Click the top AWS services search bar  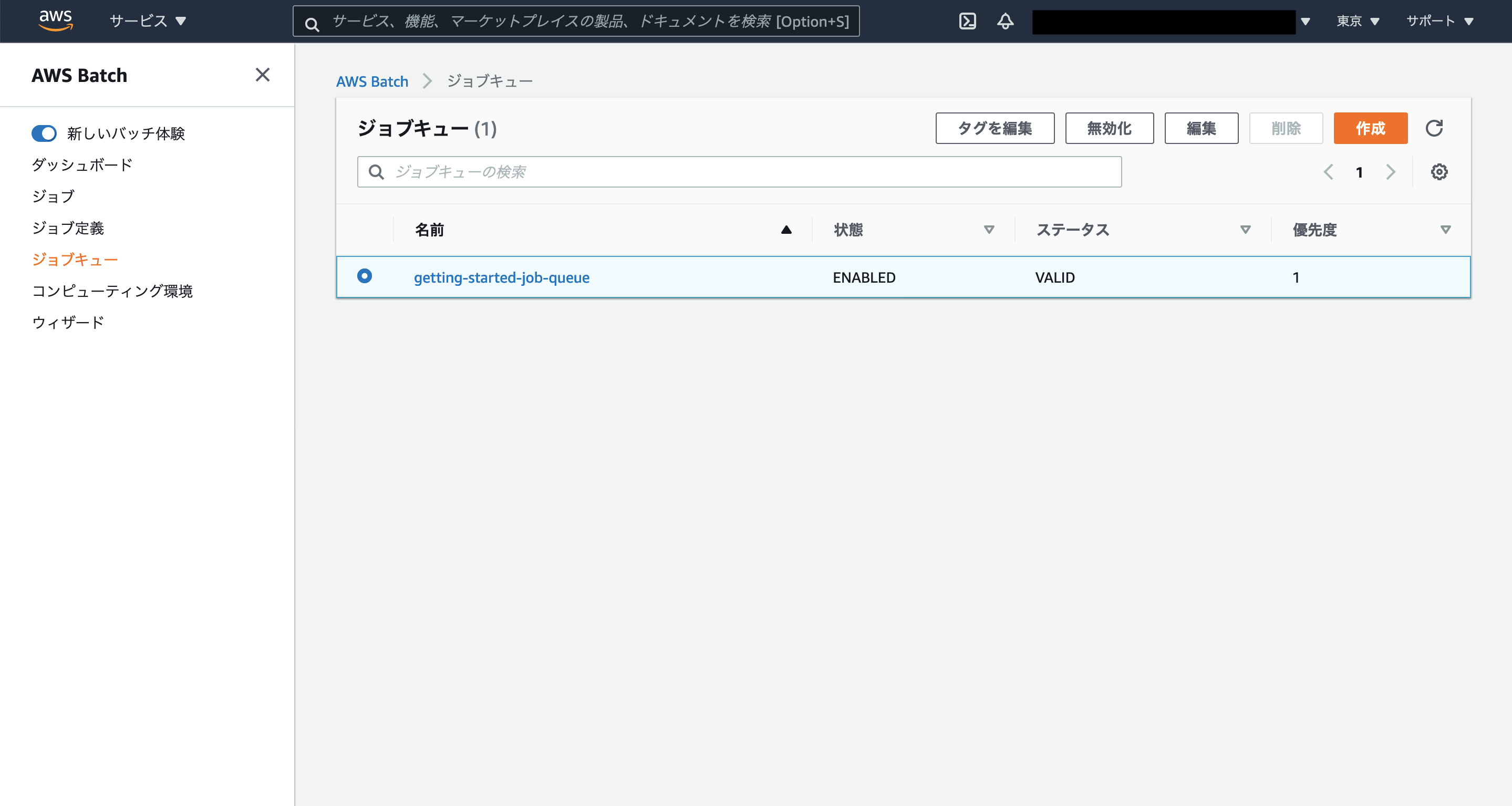point(576,22)
